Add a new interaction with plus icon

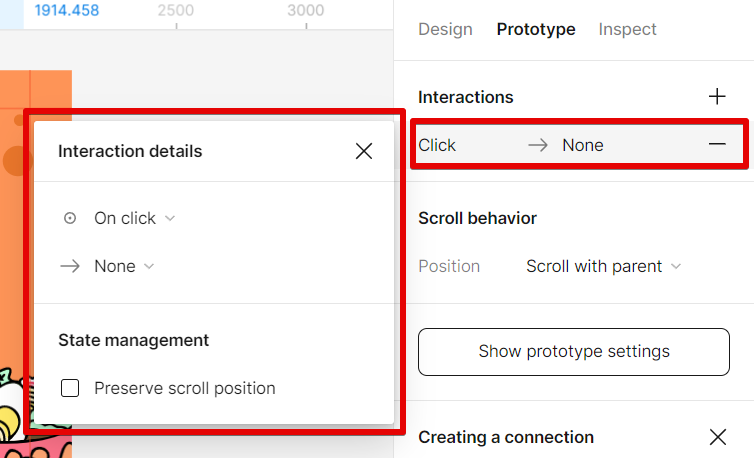[717, 97]
